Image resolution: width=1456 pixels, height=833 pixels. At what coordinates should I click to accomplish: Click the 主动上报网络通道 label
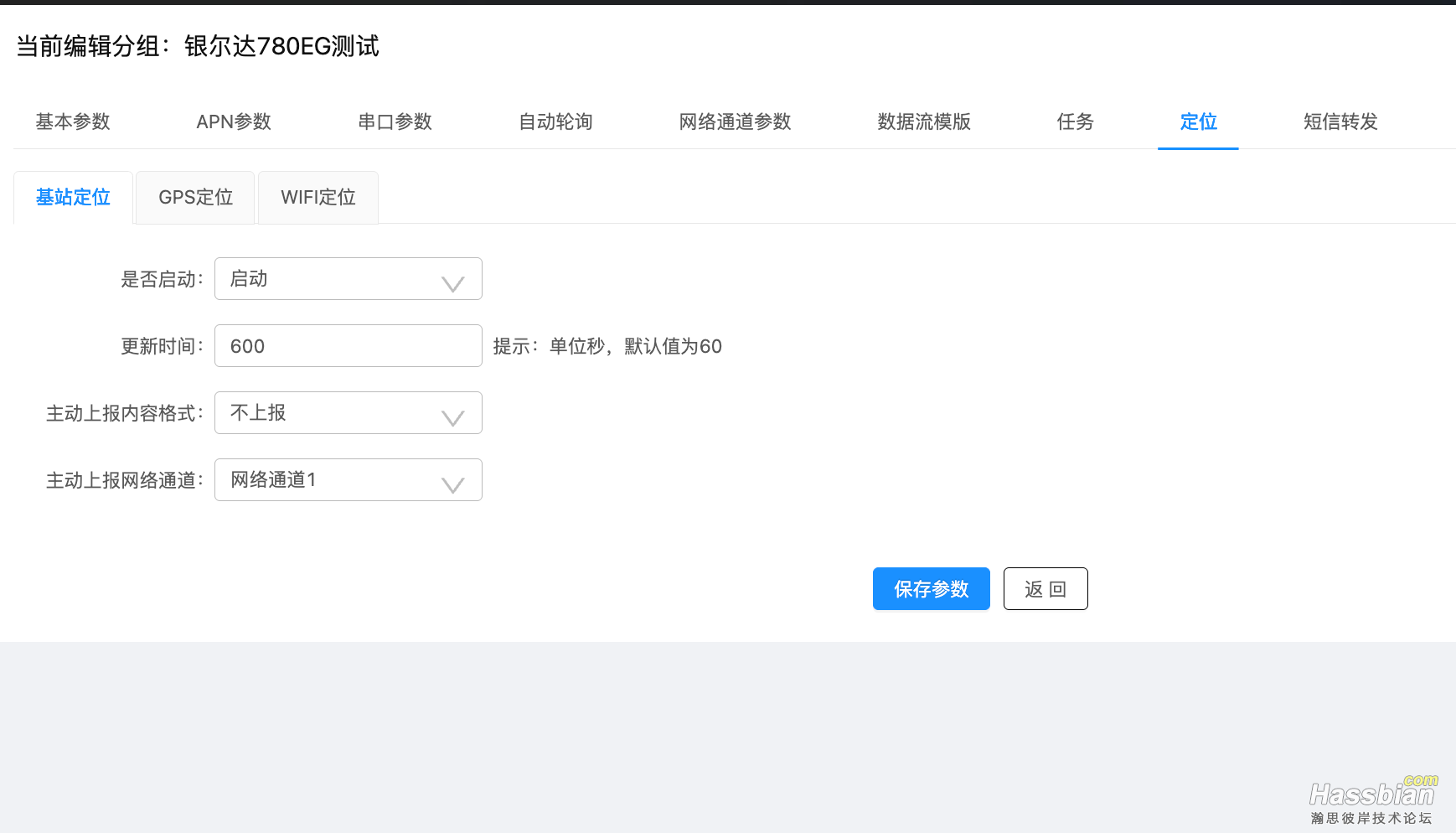click(125, 480)
